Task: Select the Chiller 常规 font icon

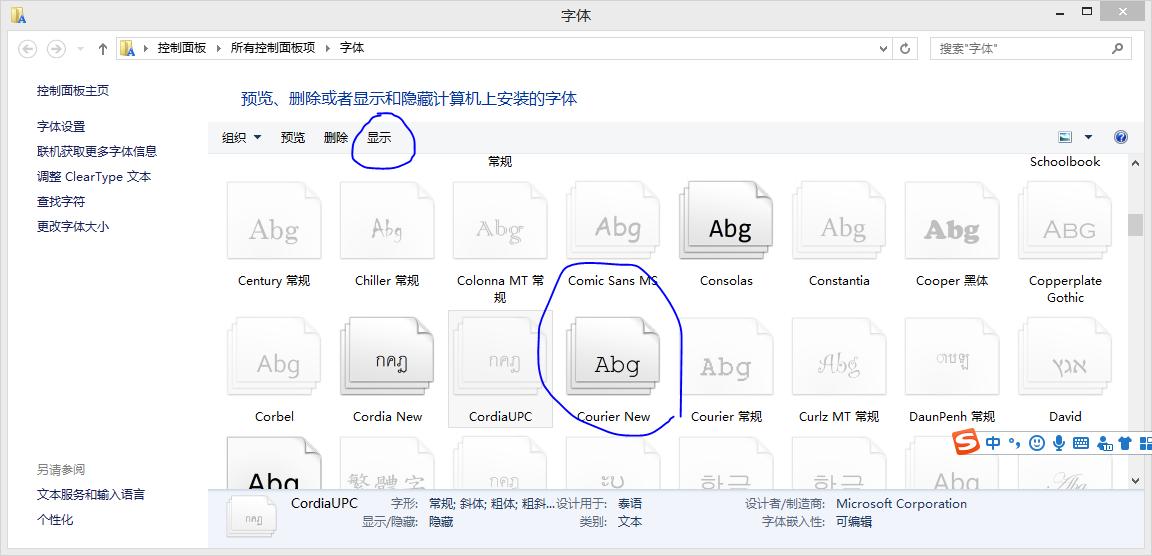Action: point(387,221)
